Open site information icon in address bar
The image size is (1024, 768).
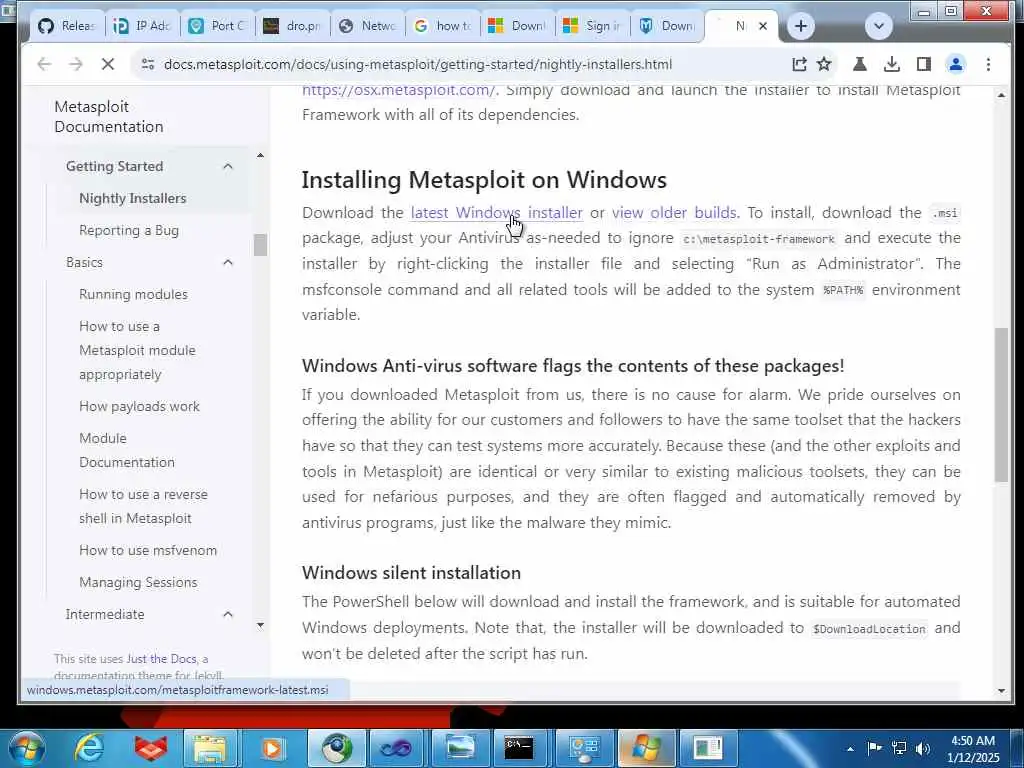148,64
